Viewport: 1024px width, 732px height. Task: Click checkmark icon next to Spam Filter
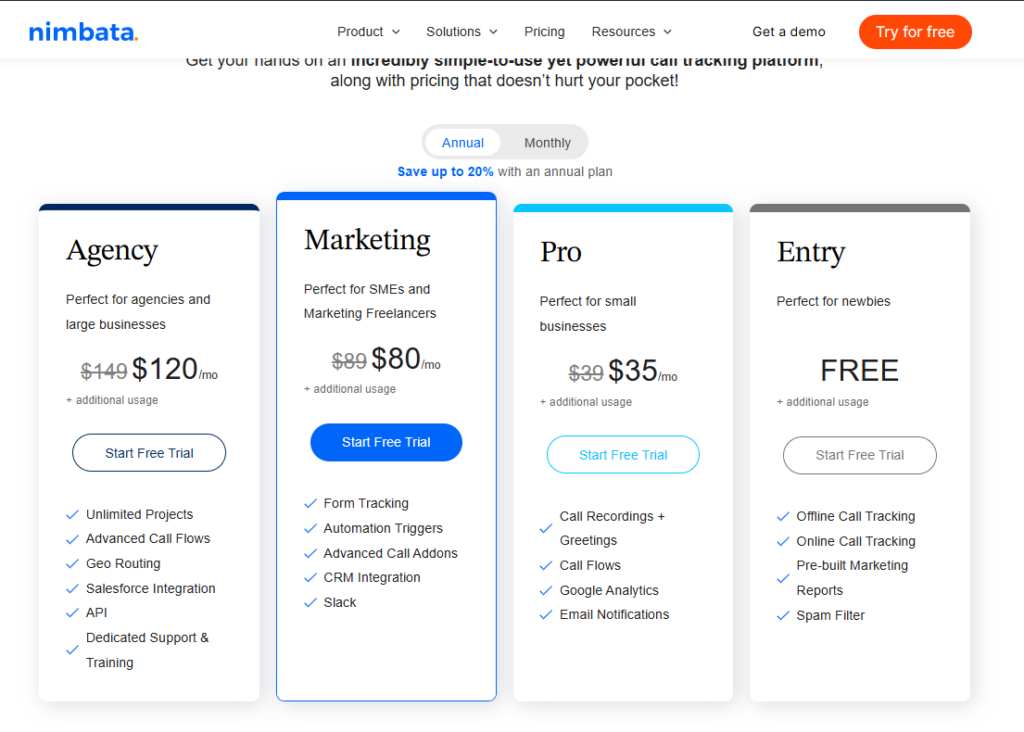[x=783, y=615]
